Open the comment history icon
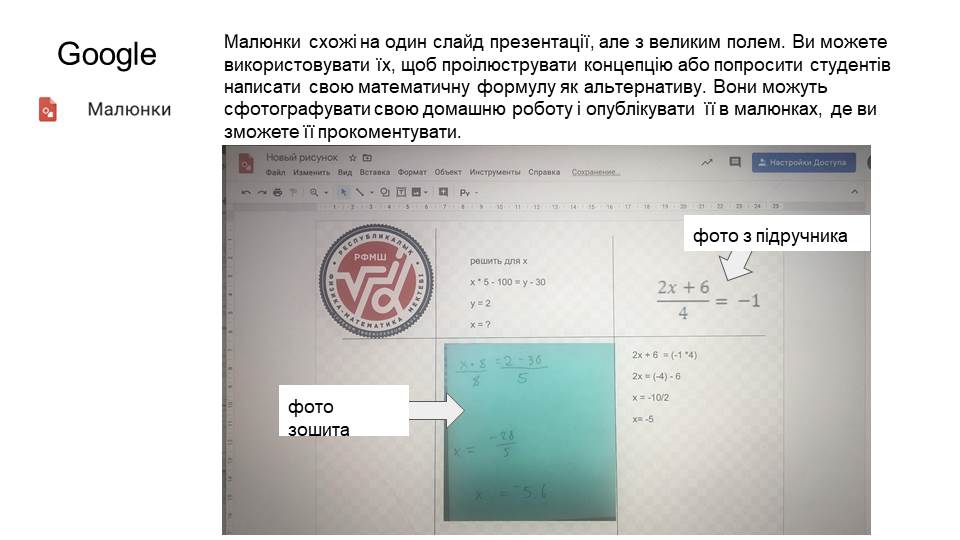This screenshot has width=960, height=540. point(735,162)
